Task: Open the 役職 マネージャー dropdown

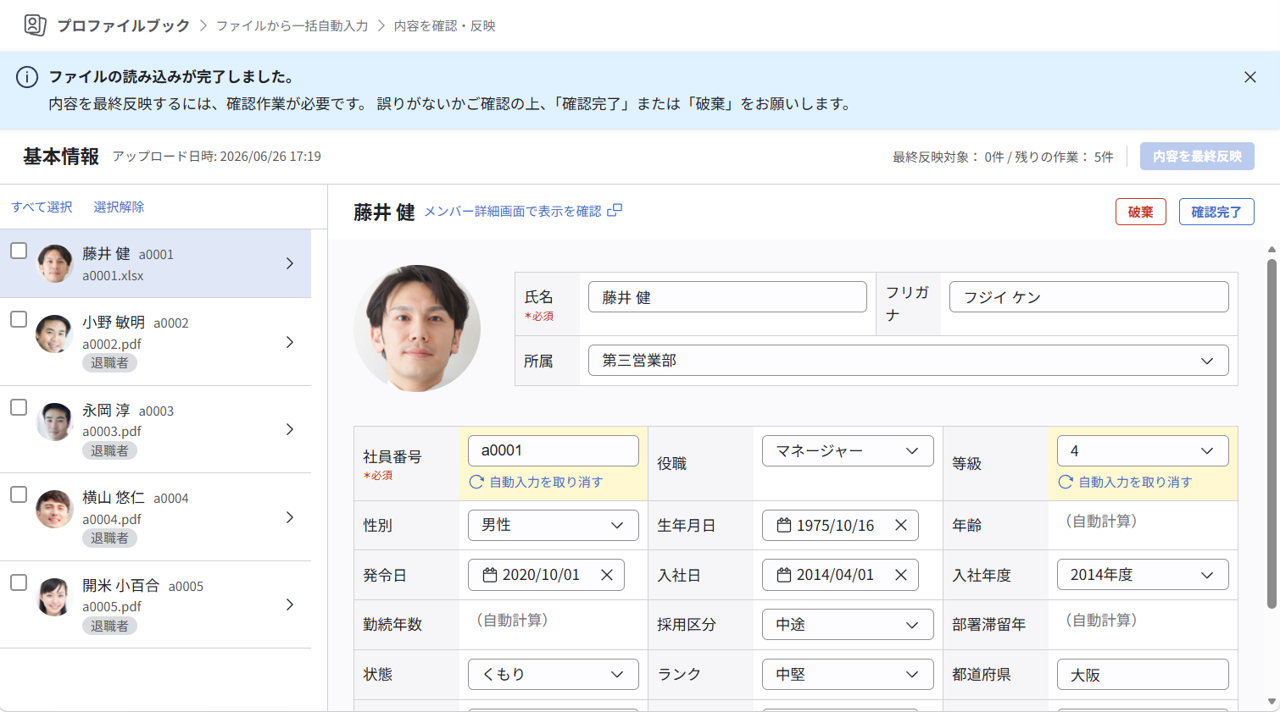Action: click(x=848, y=451)
